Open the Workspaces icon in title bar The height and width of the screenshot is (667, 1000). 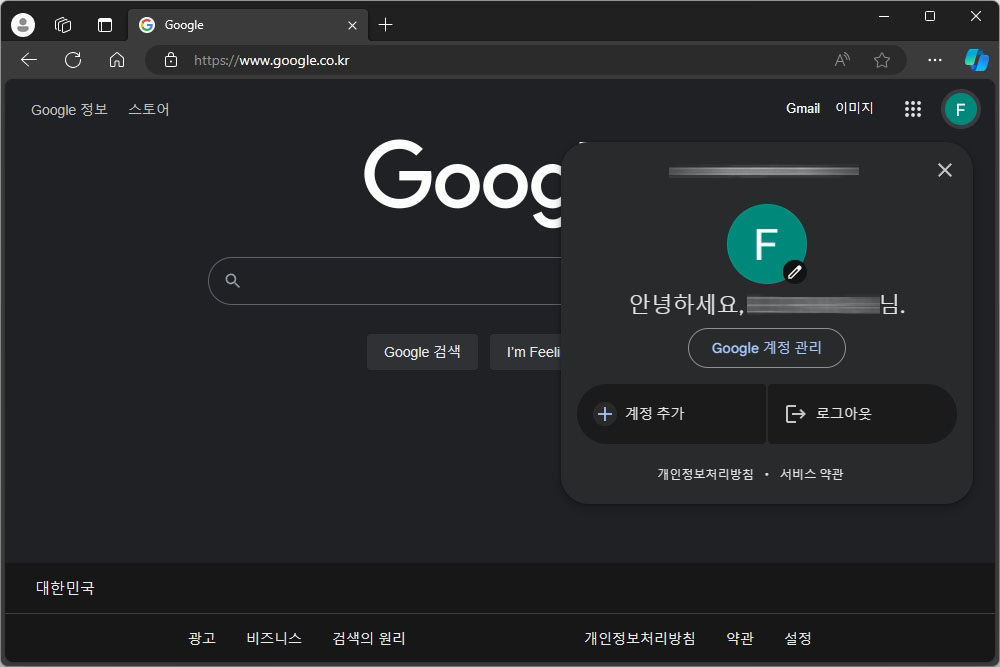pyautogui.click(x=63, y=25)
